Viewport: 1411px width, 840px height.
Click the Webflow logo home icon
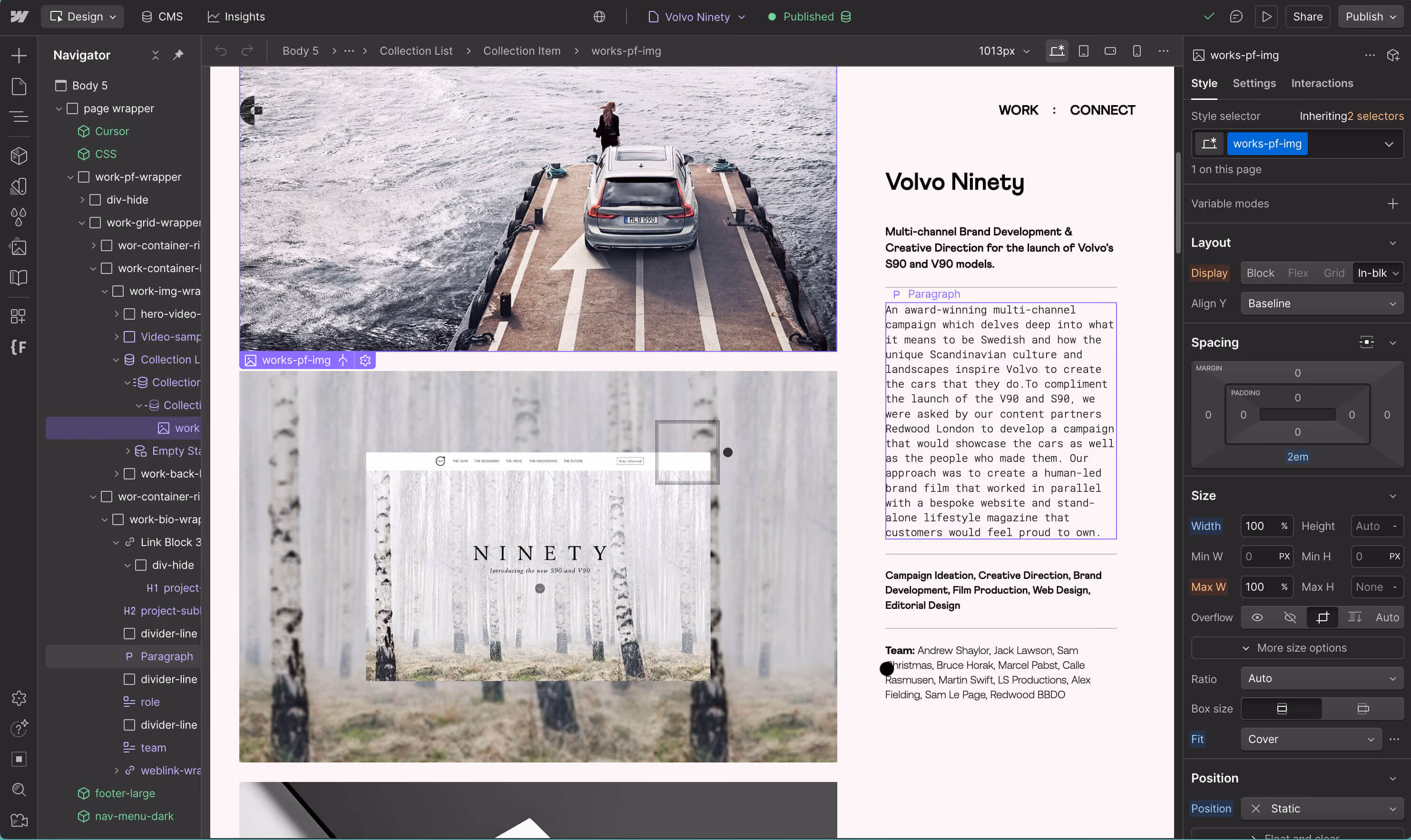point(19,17)
